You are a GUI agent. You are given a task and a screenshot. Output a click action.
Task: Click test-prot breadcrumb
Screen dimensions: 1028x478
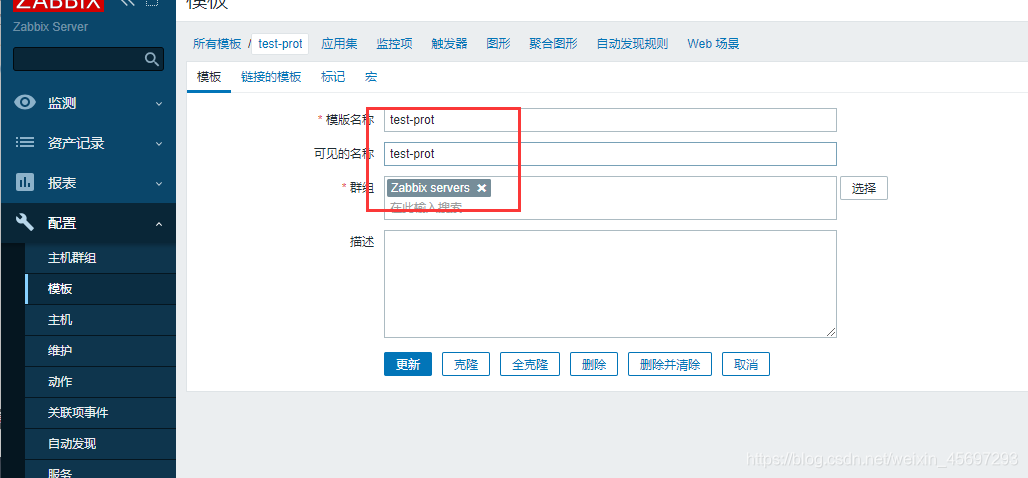click(x=281, y=44)
